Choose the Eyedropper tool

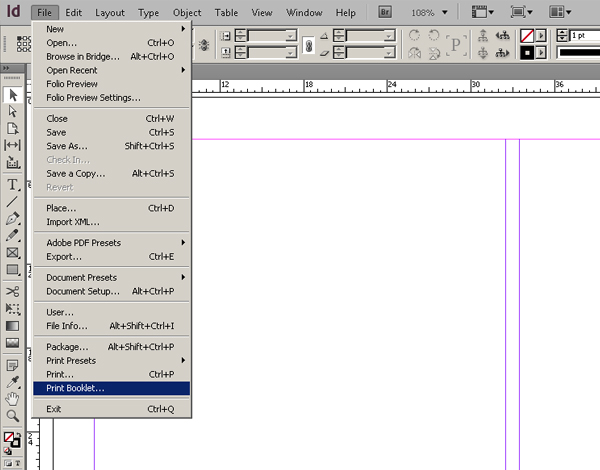(x=12, y=382)
